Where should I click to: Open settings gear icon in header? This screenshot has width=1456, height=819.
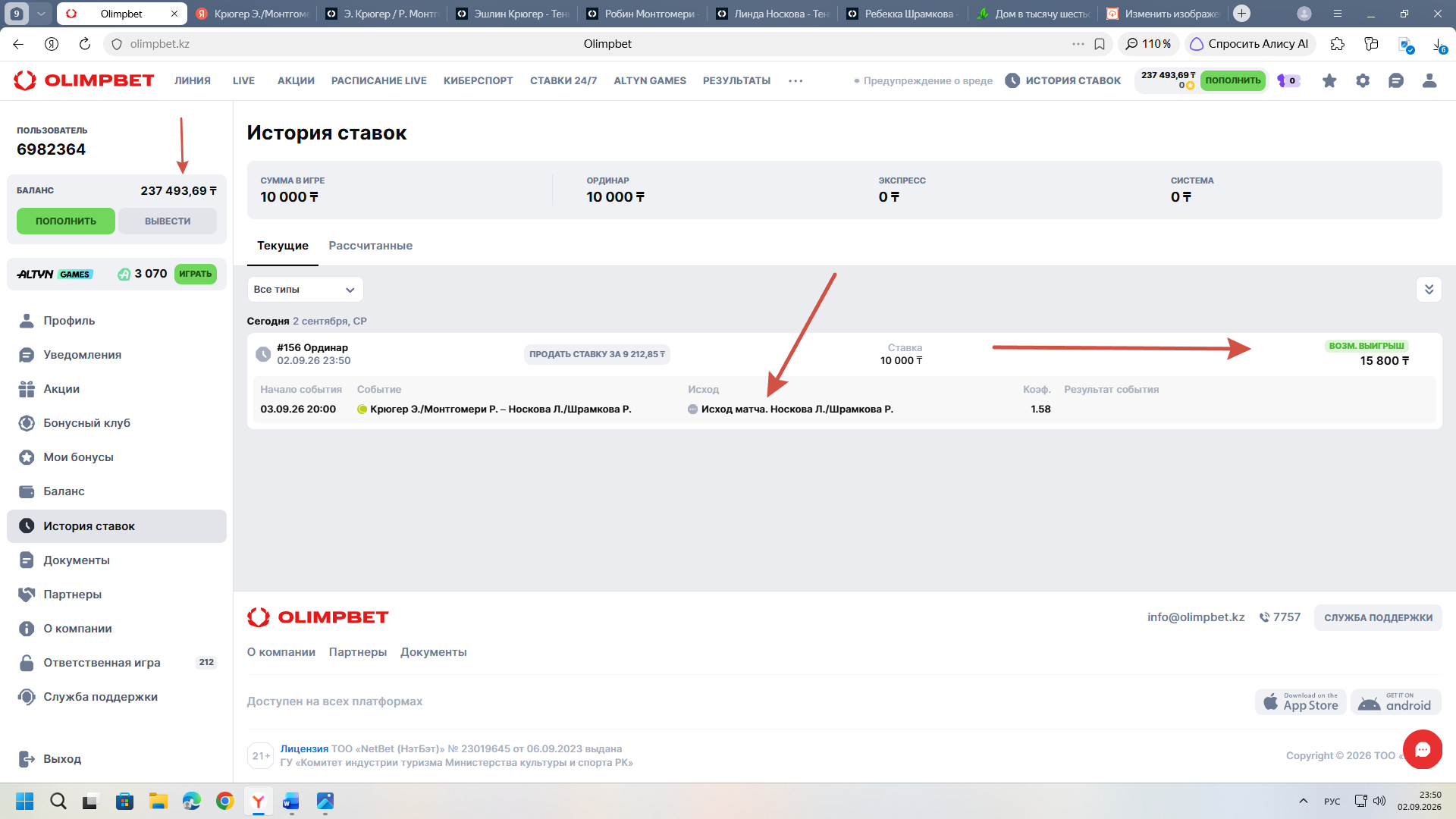tap(1363, 80)
